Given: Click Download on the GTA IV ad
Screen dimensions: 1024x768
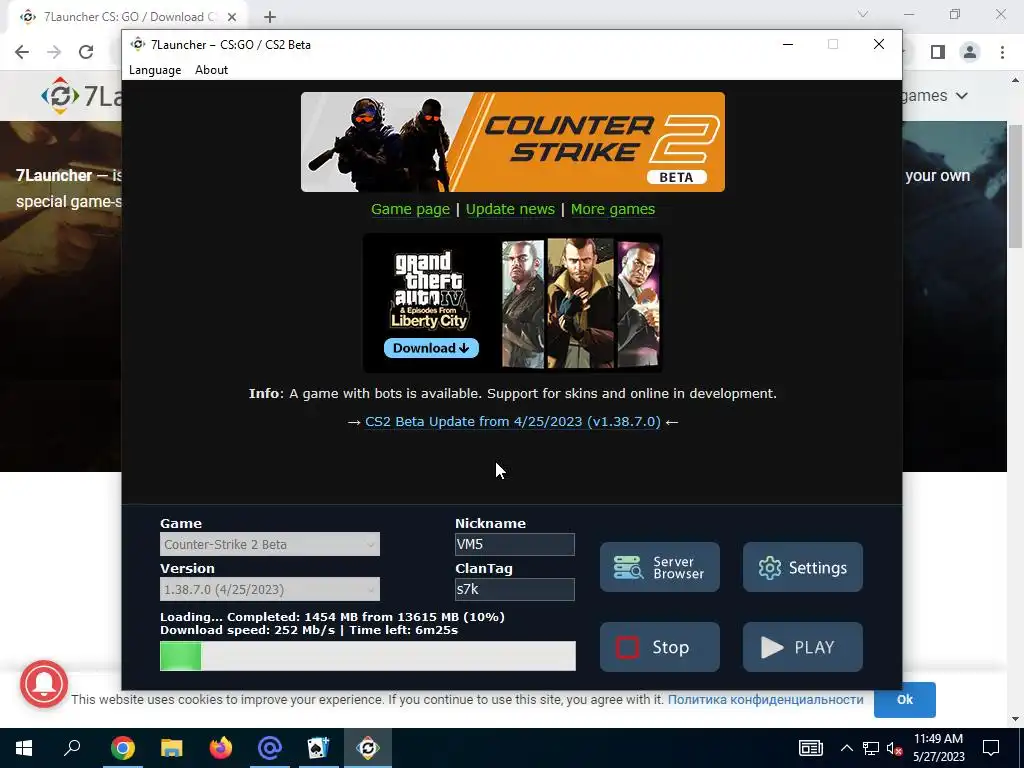Looking at the screenshot, I should pos(431,348).
